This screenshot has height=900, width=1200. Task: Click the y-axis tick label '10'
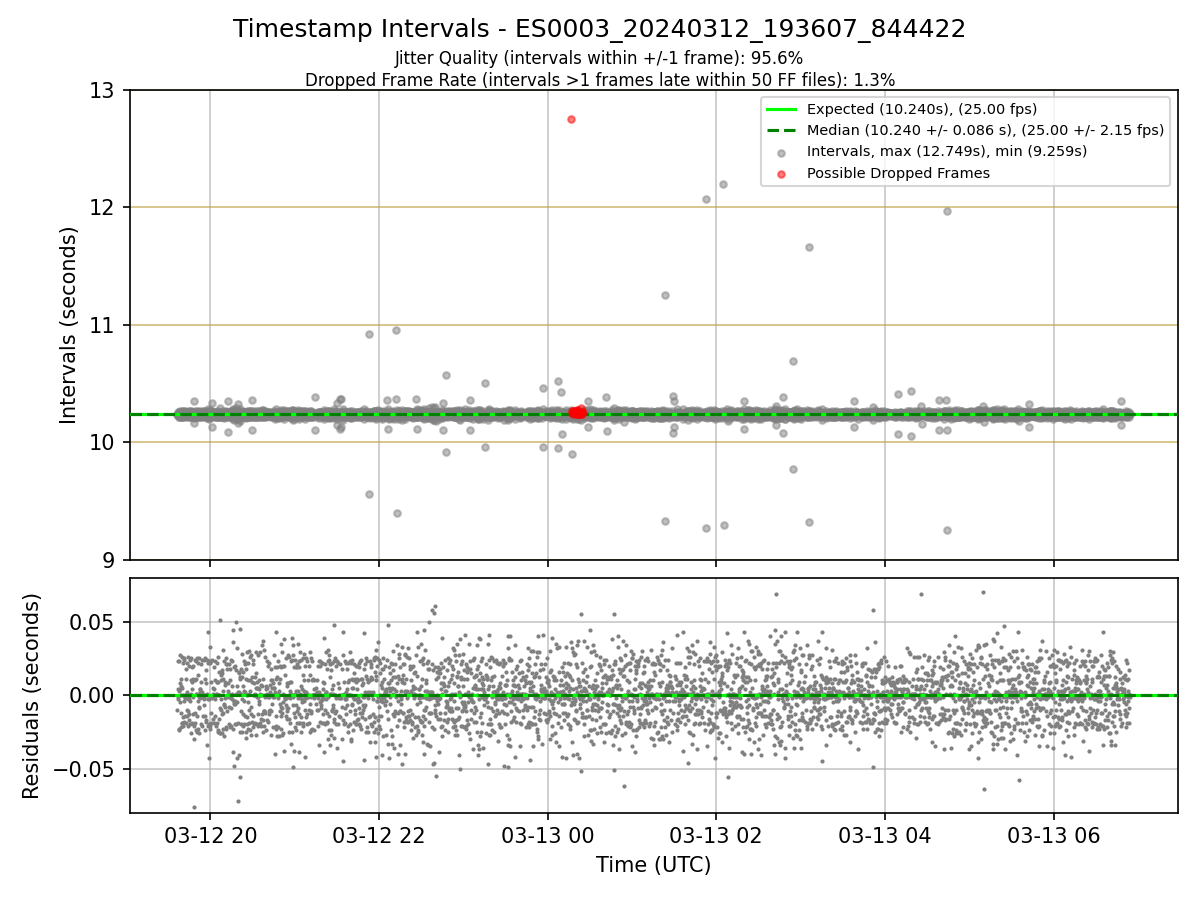click(104, 442)
